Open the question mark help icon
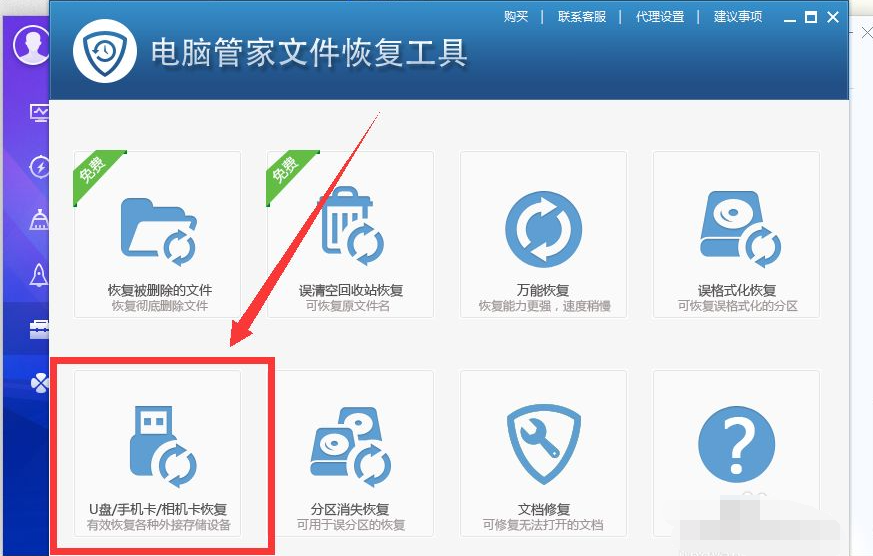 [736, 444]
